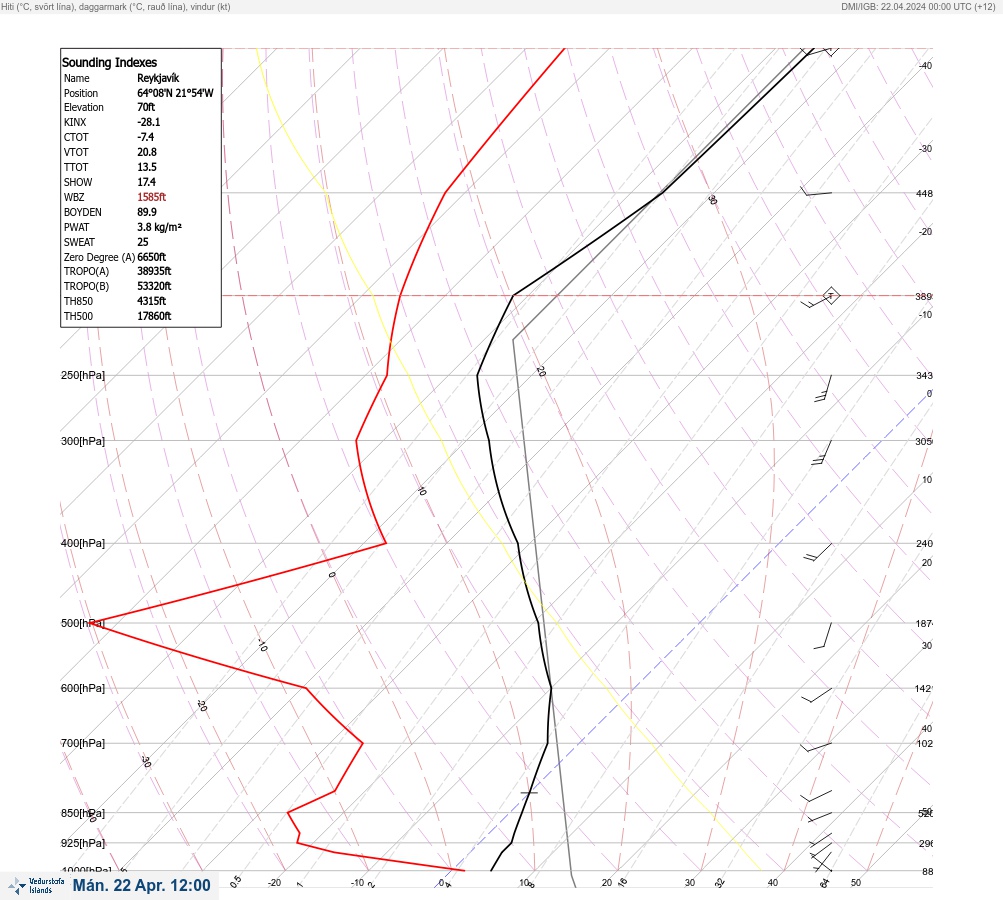Click the wind barb at 500 hPa
The width and height of the screenshot is (1003, 900).
click(x=823, y=635)
